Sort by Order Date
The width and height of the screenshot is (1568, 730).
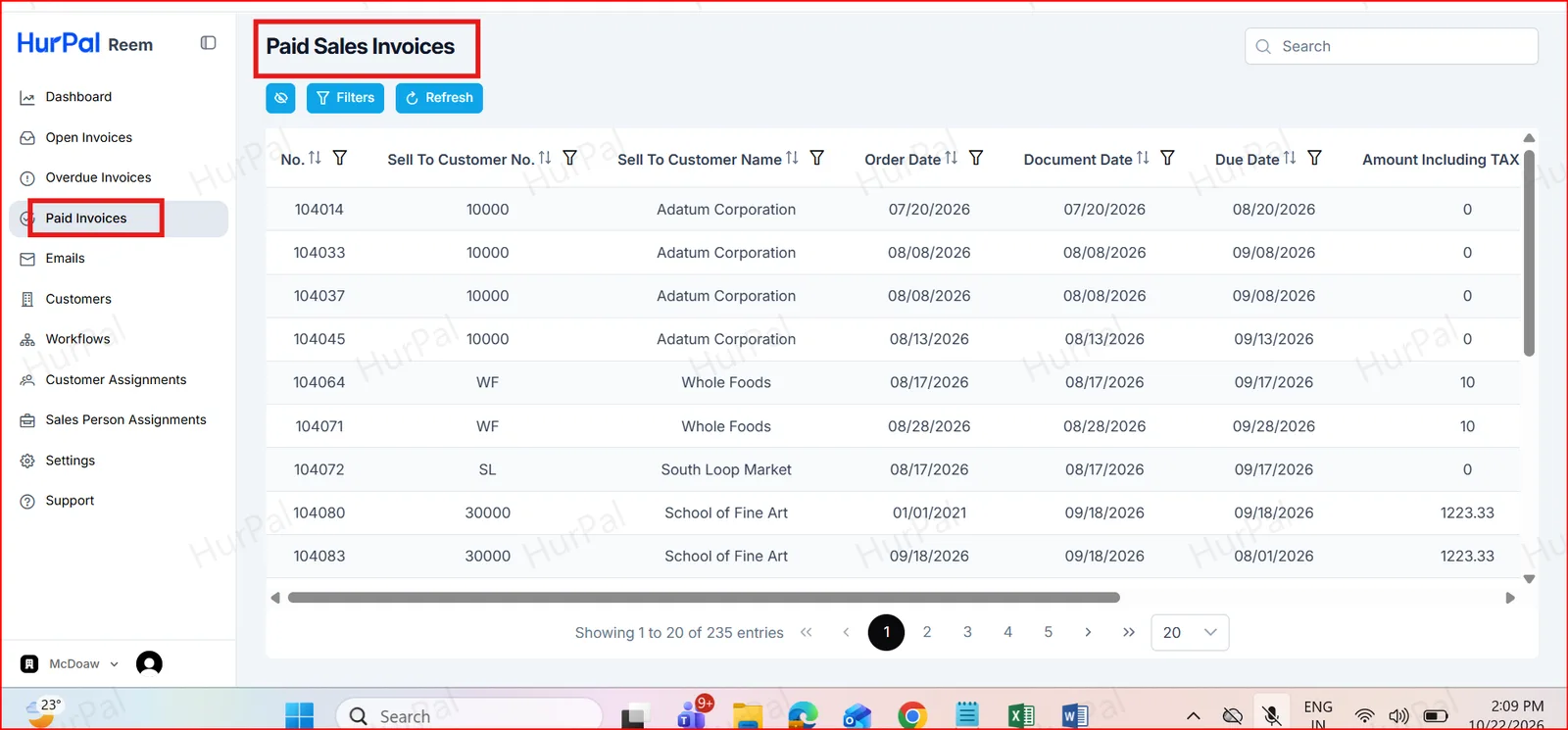[x=951, y=158]
